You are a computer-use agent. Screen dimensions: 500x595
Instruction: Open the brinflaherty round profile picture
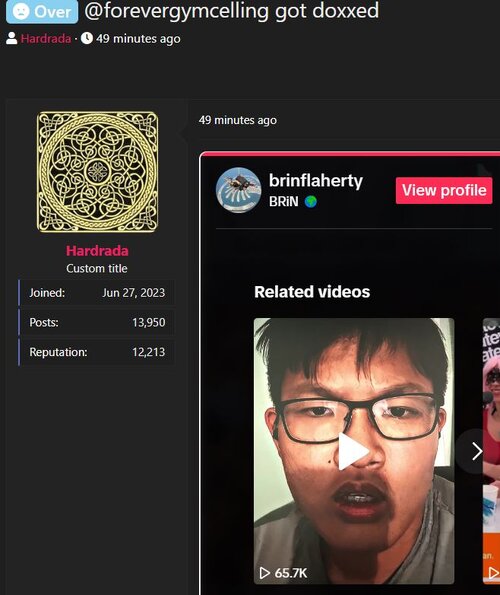pyautogui.click(x=238, y=190)
